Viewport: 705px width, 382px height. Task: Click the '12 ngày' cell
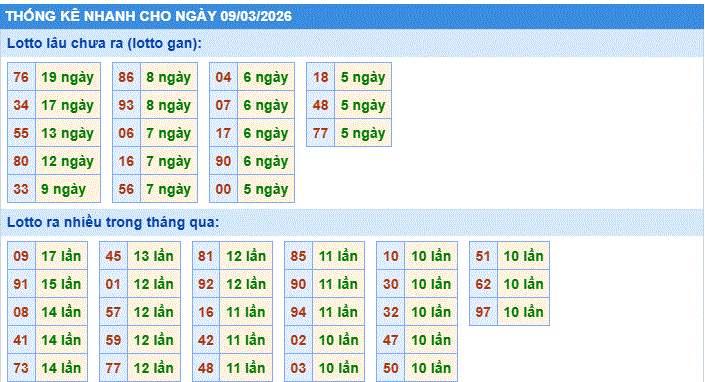pyautogui.click(x=68, y=161)
